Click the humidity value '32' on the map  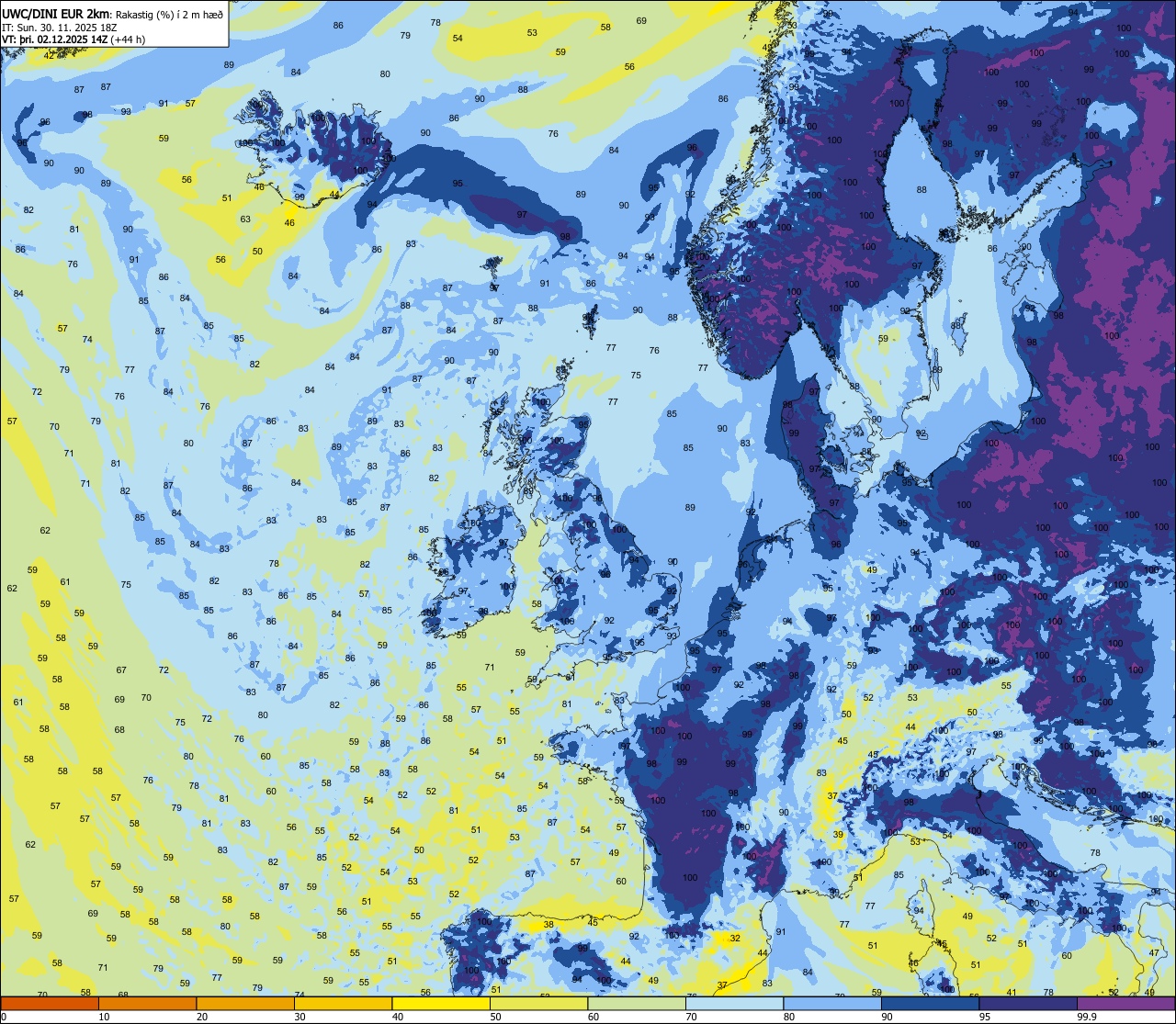pos(735,938)
